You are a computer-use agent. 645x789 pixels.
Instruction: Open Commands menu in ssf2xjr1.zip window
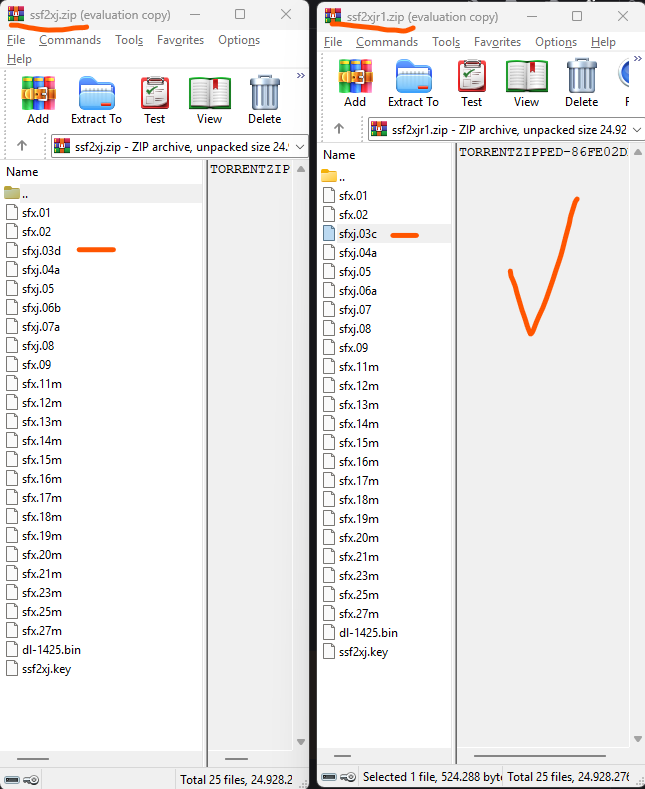387,42
